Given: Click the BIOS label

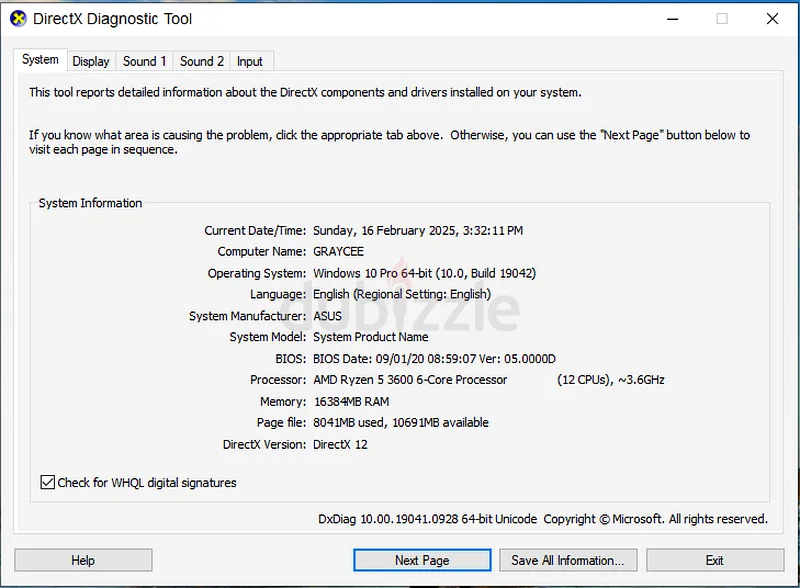Looking at the screenshot, I should [x=291, y=359].
